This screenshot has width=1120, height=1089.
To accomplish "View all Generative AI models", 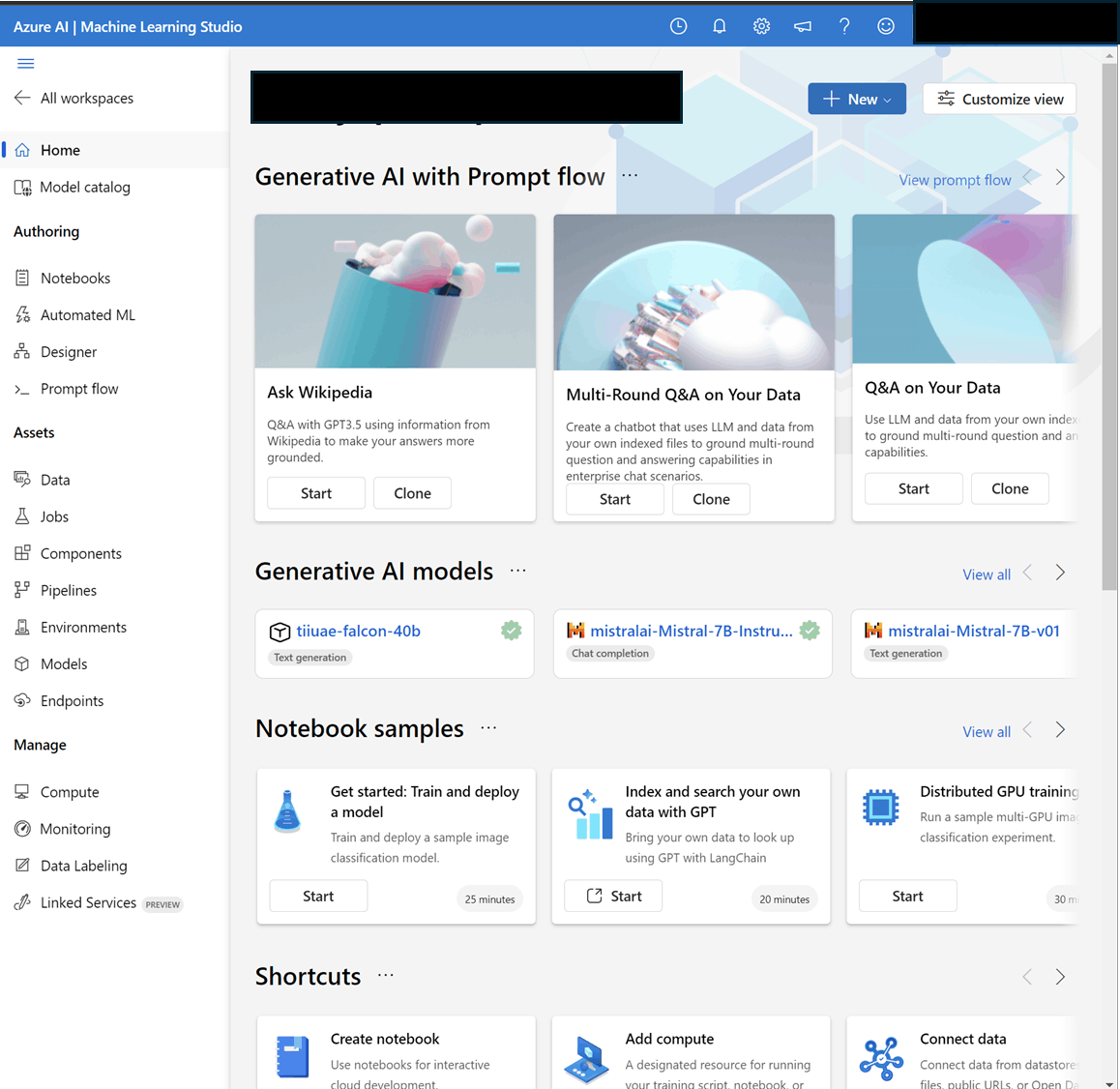I will 987,574.
